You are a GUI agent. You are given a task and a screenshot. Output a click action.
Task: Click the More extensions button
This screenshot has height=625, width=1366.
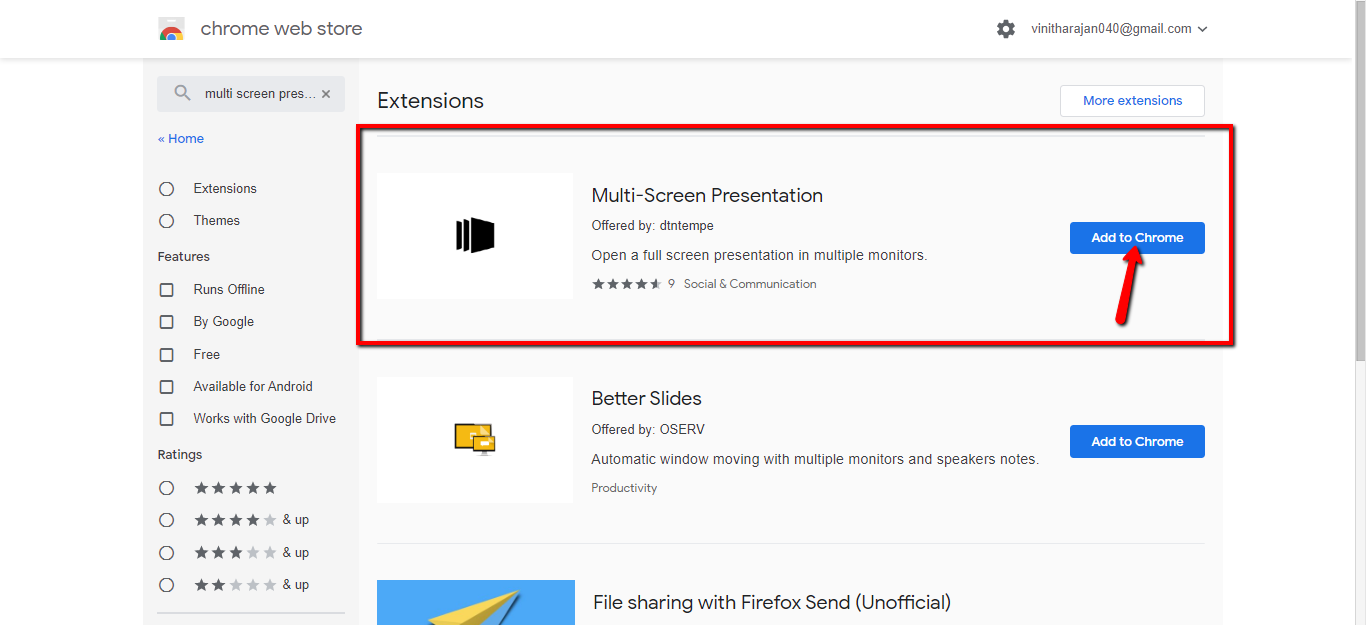(x=1132, y=101)
